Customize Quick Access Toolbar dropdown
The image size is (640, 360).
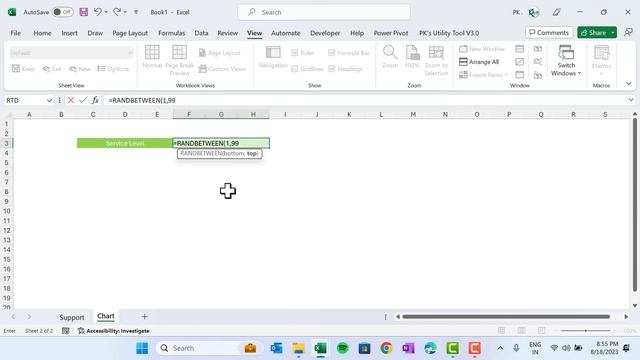136,12
